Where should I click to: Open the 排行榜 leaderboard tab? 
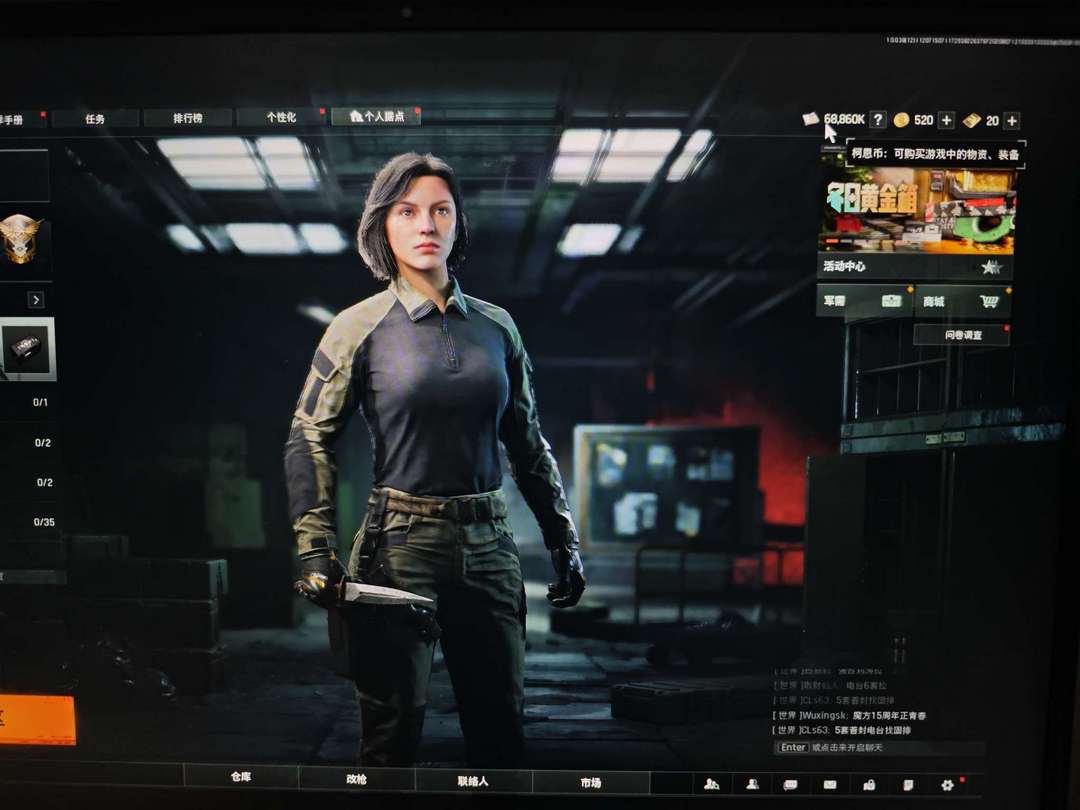[188, 118]
